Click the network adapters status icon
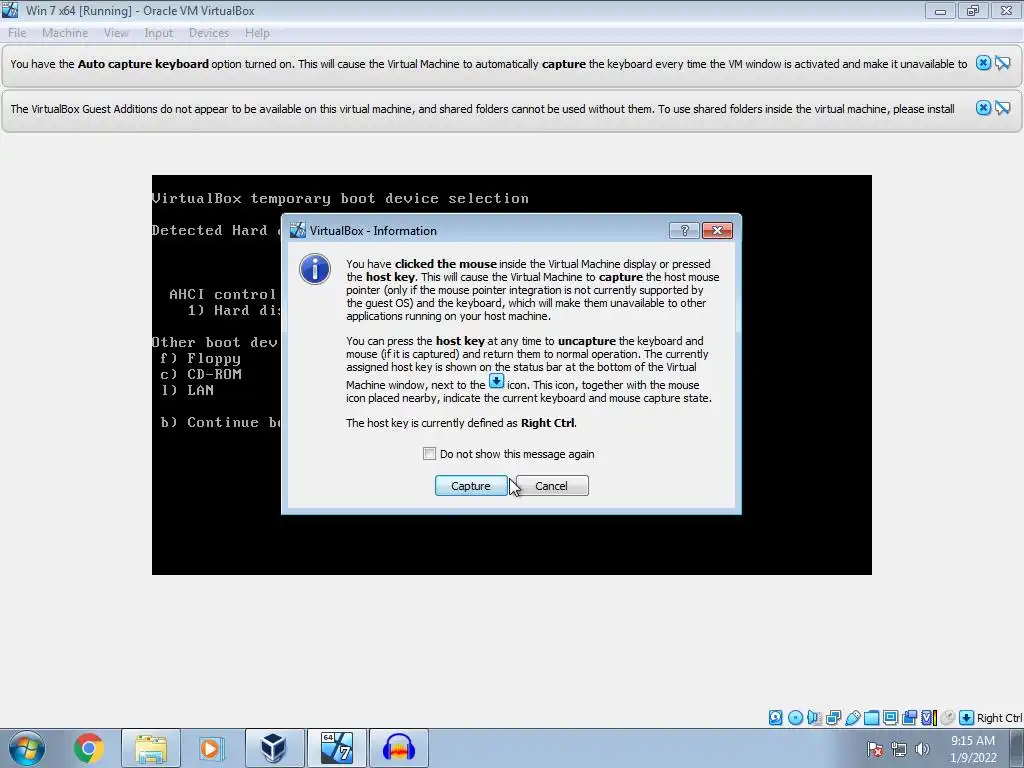Screen dimensions: 1024x768 click(833, 718)
